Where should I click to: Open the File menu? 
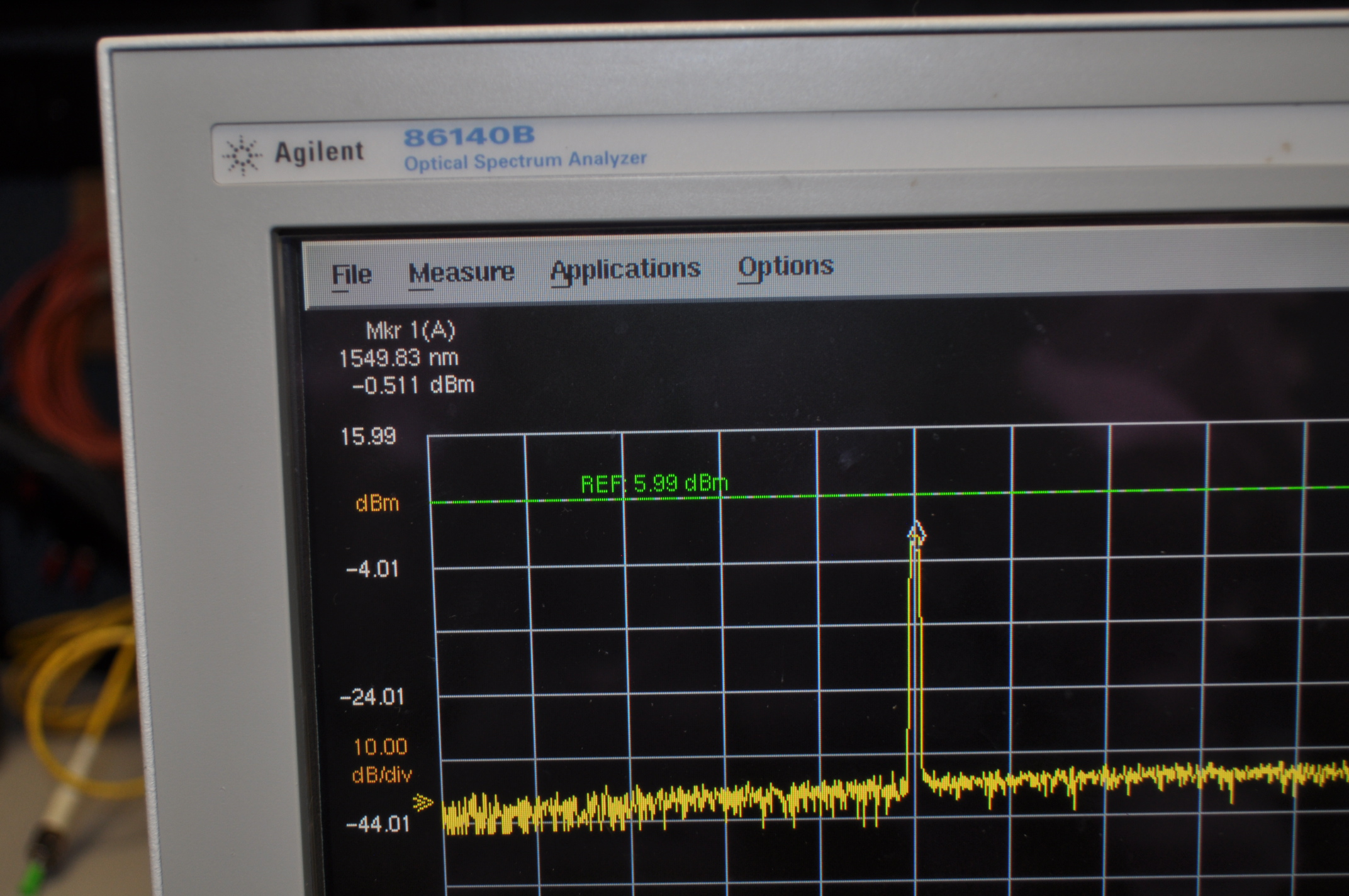click(351, 275)
